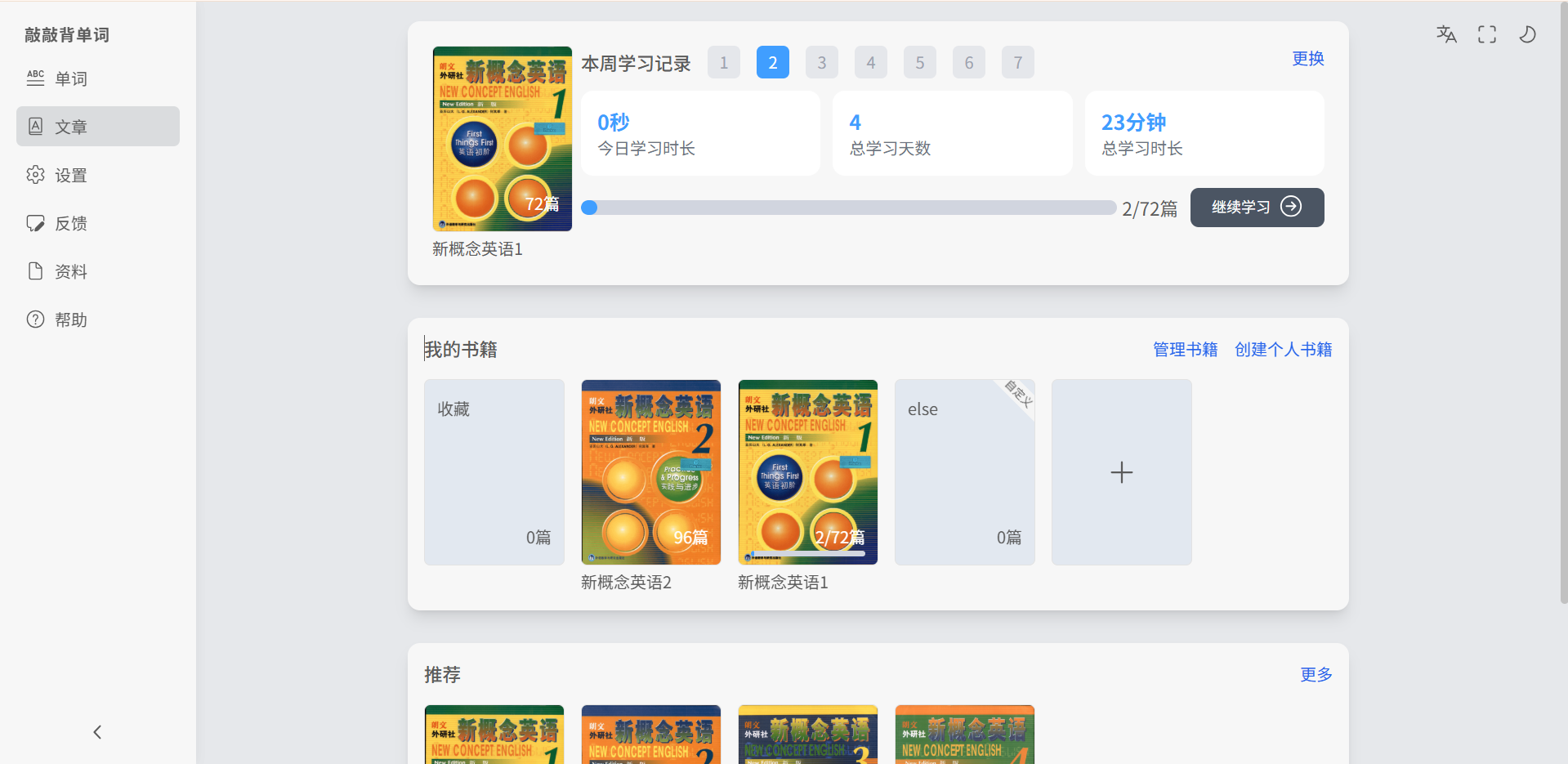Select day 1 in weekly record
This screenshot has width=1568, height=764.
pos(724,62)
